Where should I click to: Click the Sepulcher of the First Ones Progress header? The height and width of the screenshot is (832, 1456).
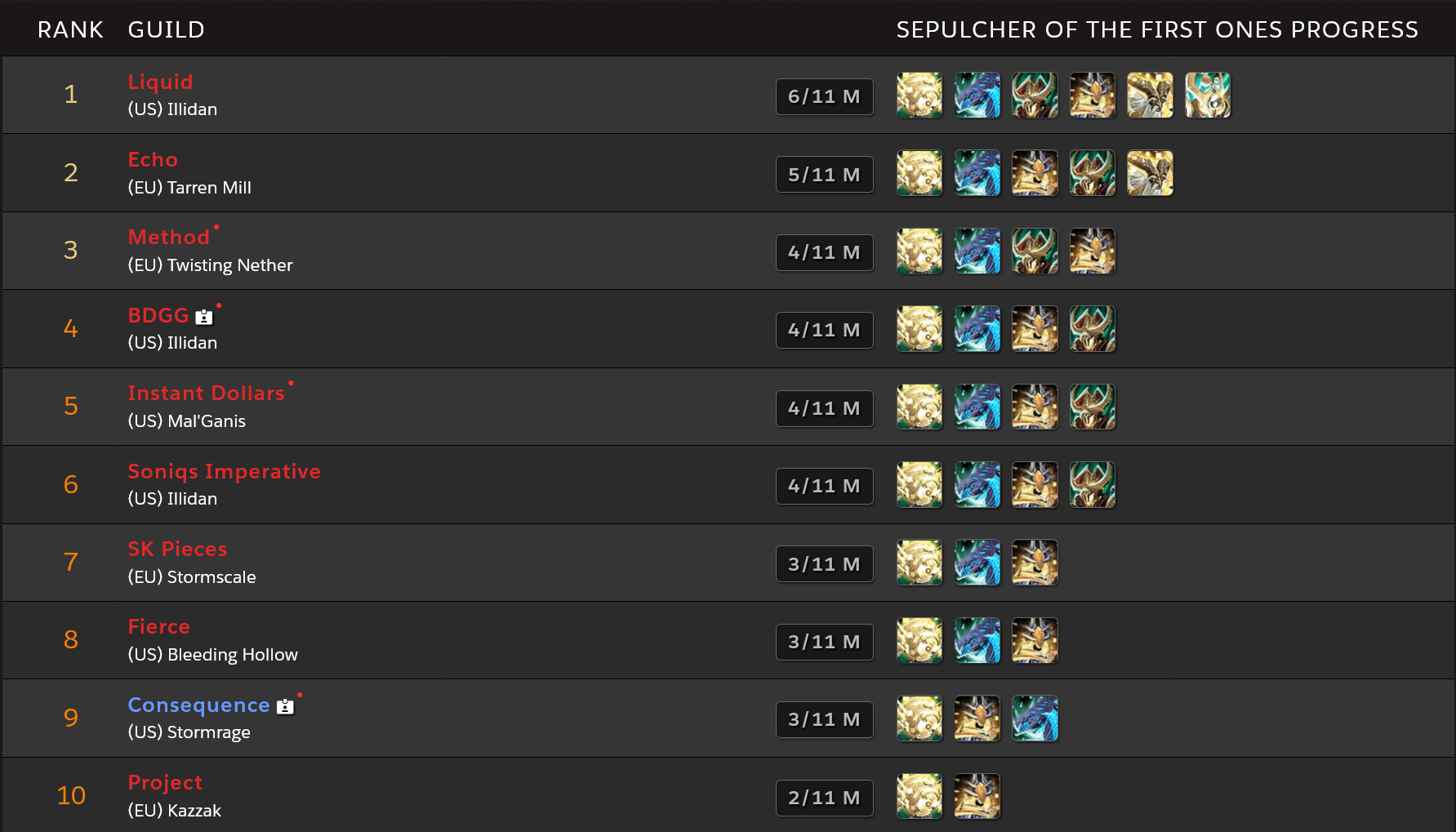pyautogui.click(x=1157, y=29)
